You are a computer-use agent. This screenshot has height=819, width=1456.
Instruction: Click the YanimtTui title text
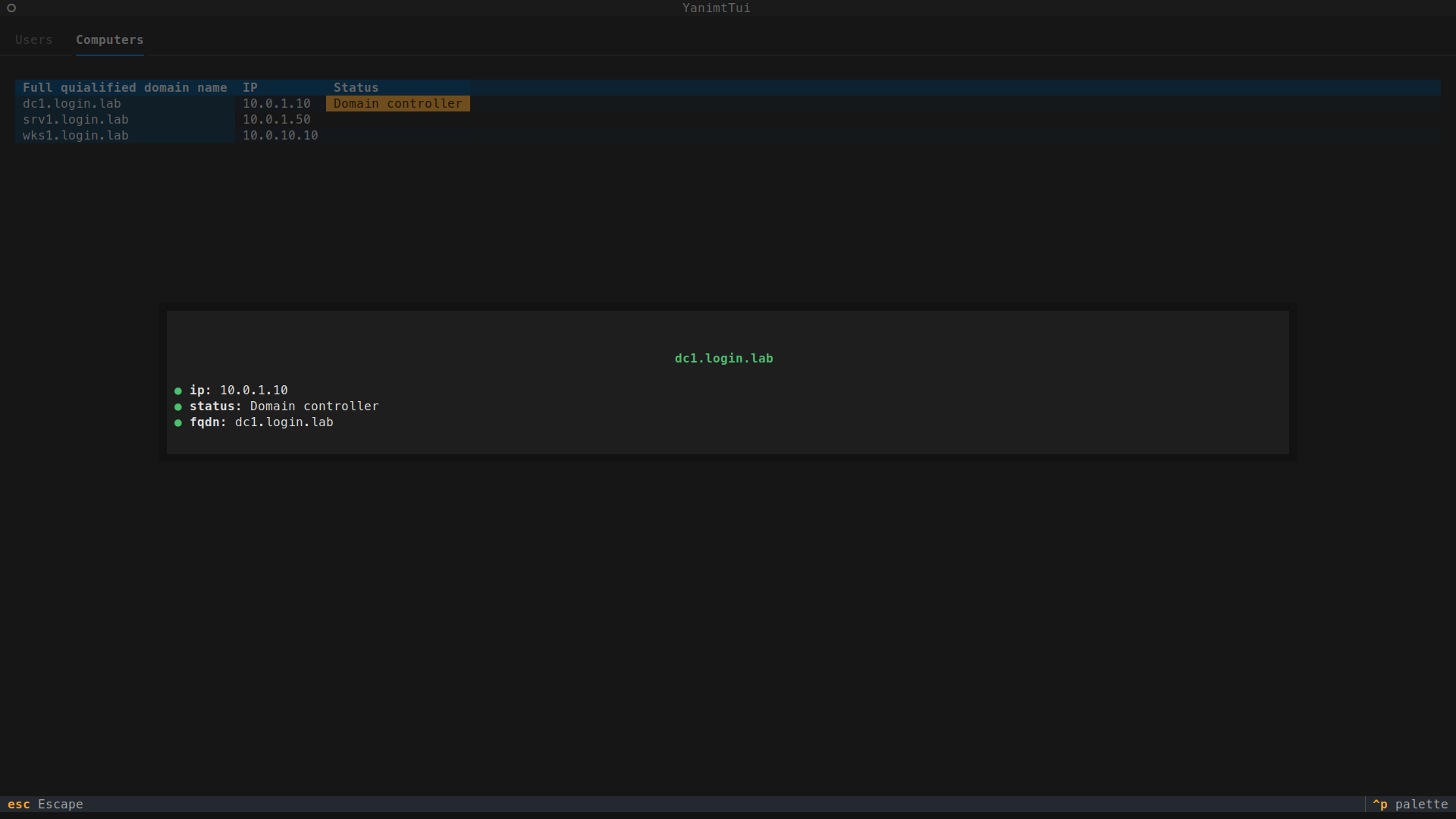coord(716,8)
